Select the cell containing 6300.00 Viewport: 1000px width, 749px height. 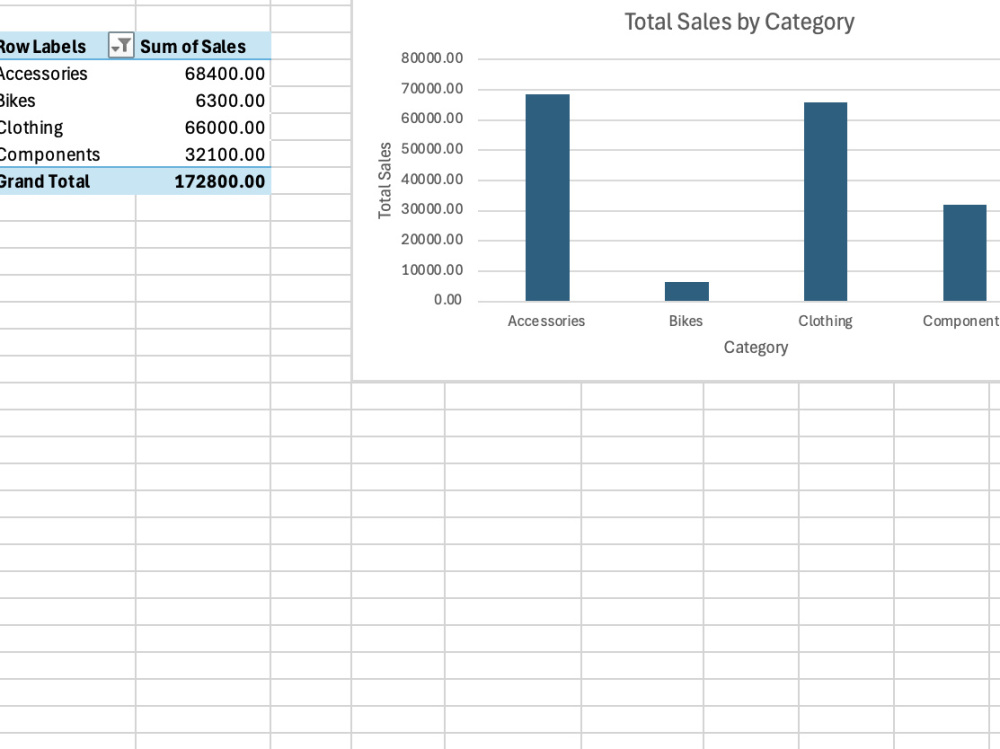[203, 101]
